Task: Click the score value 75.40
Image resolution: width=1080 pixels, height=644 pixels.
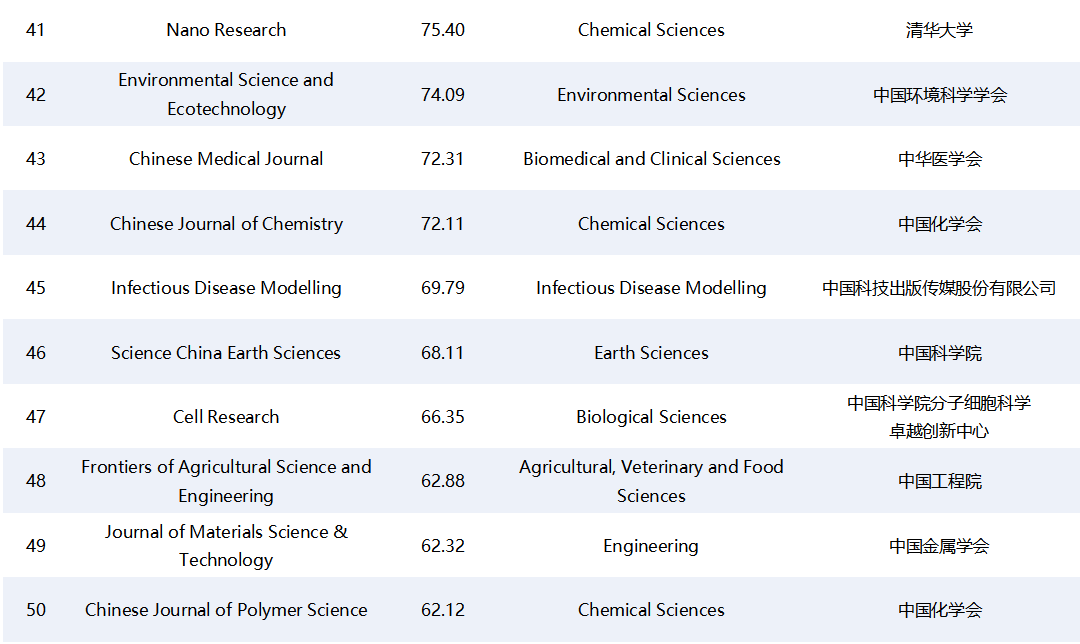Action: pos(443,30)
